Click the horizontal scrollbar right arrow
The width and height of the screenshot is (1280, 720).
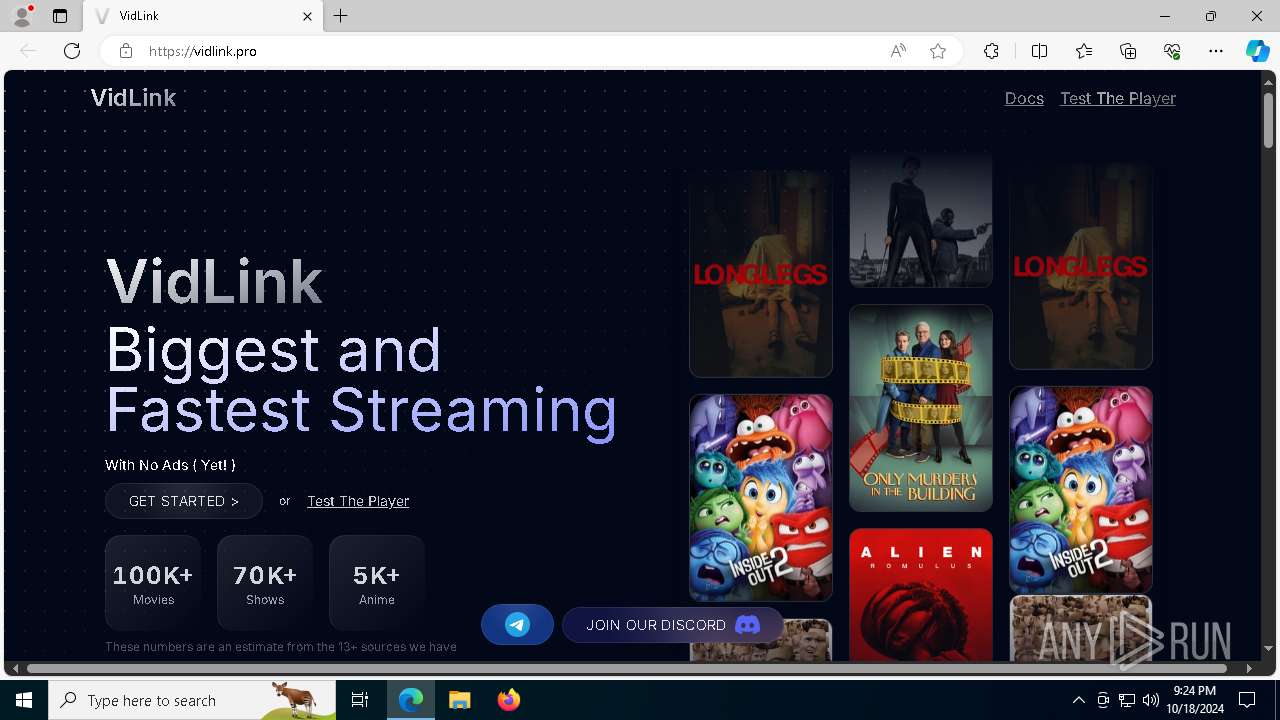1249,668
